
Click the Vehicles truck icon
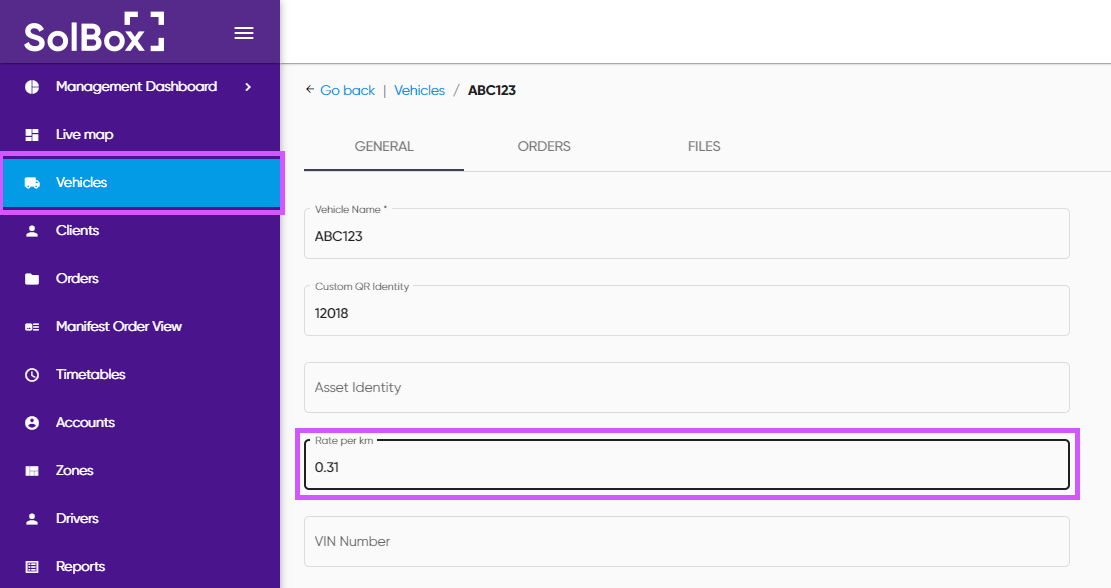coord(32,183)
